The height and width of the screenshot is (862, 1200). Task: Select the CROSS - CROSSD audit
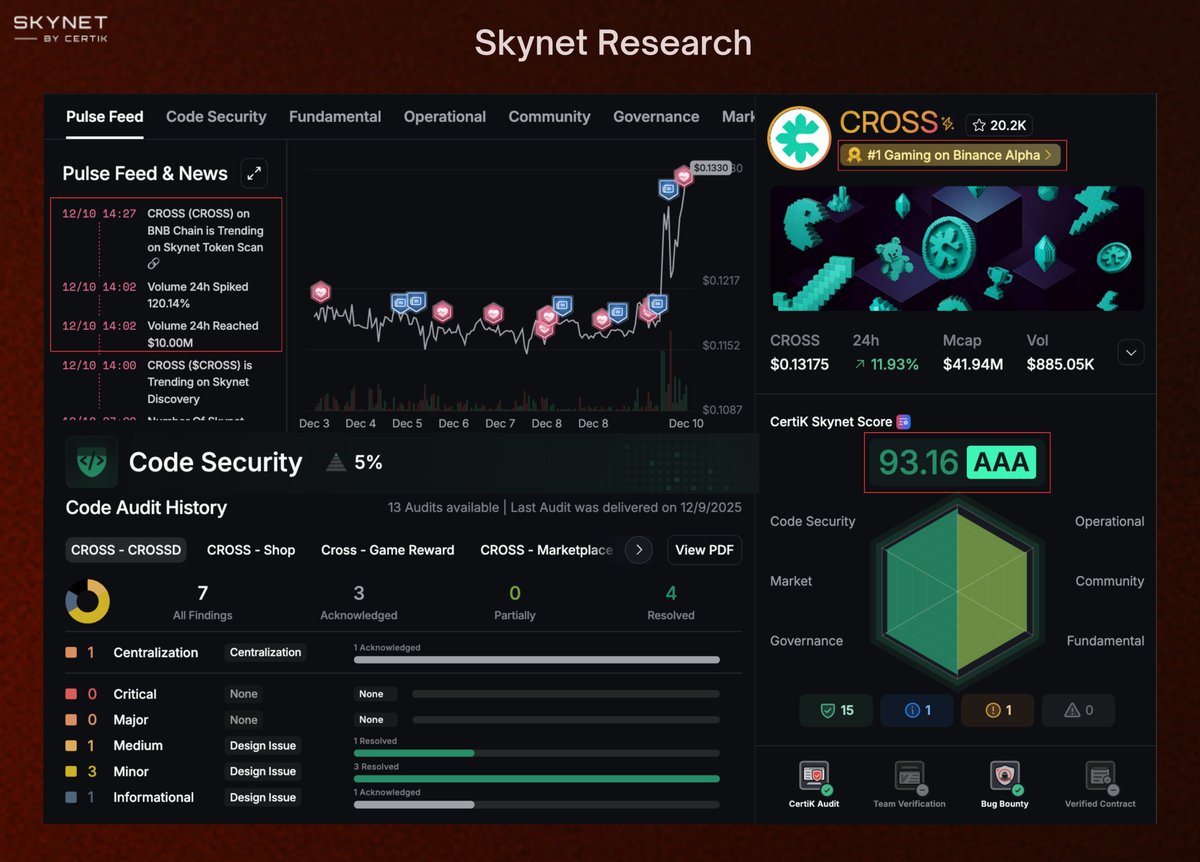coord(126,550)
